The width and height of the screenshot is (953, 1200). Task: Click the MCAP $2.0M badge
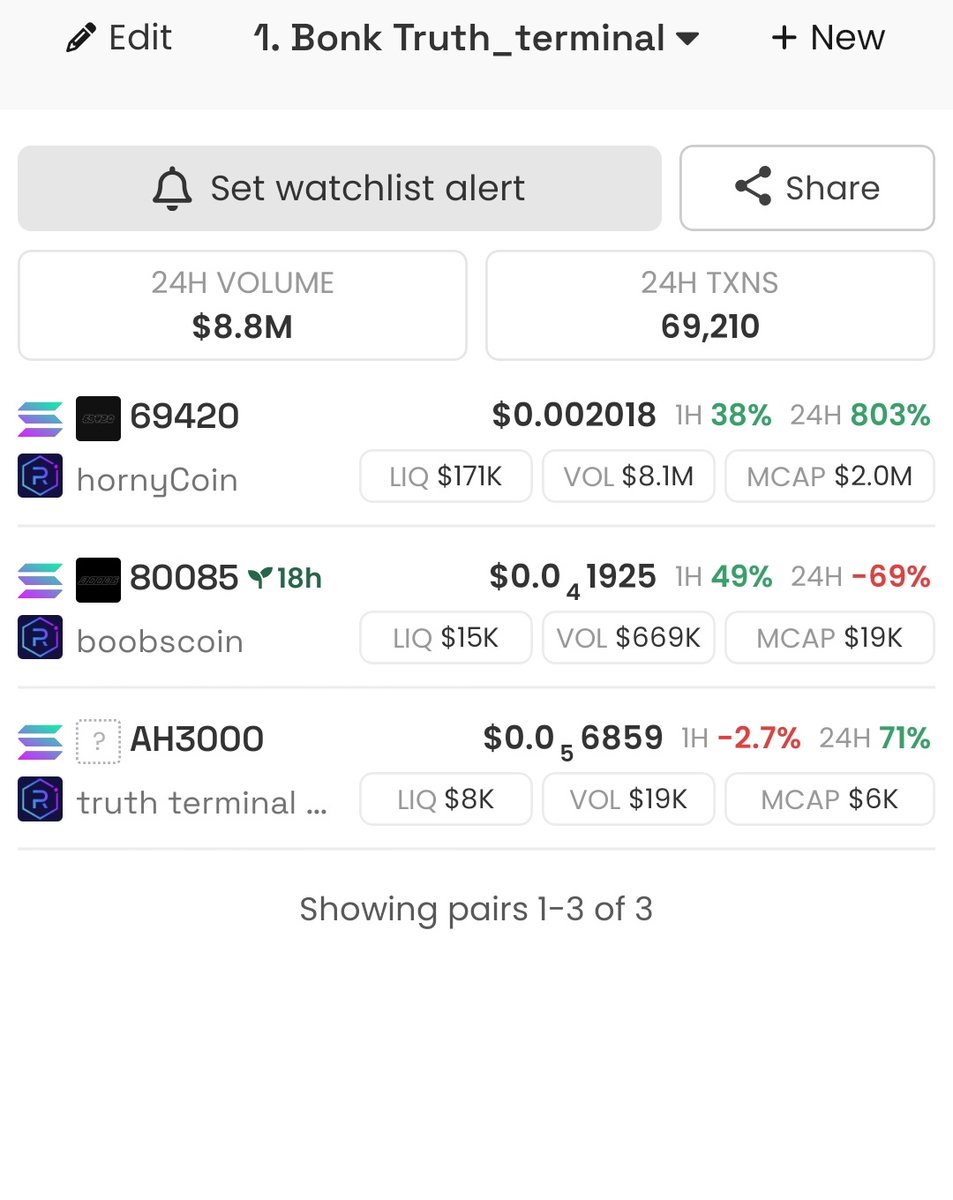click(830, 476)
